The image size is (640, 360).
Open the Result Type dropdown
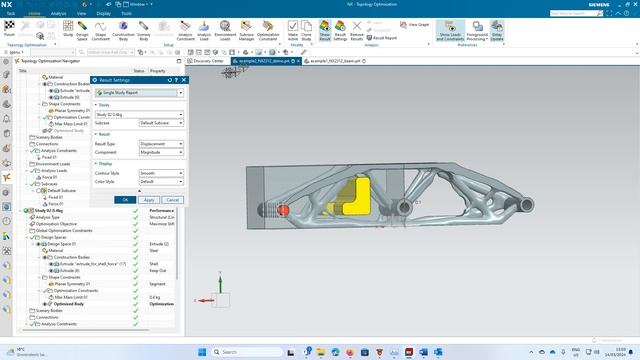click(161, 144)
